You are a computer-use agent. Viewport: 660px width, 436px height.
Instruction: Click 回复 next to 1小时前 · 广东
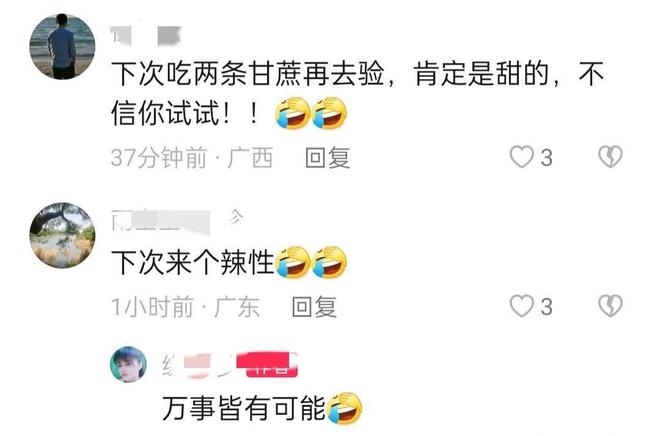[x=314, y=307]
